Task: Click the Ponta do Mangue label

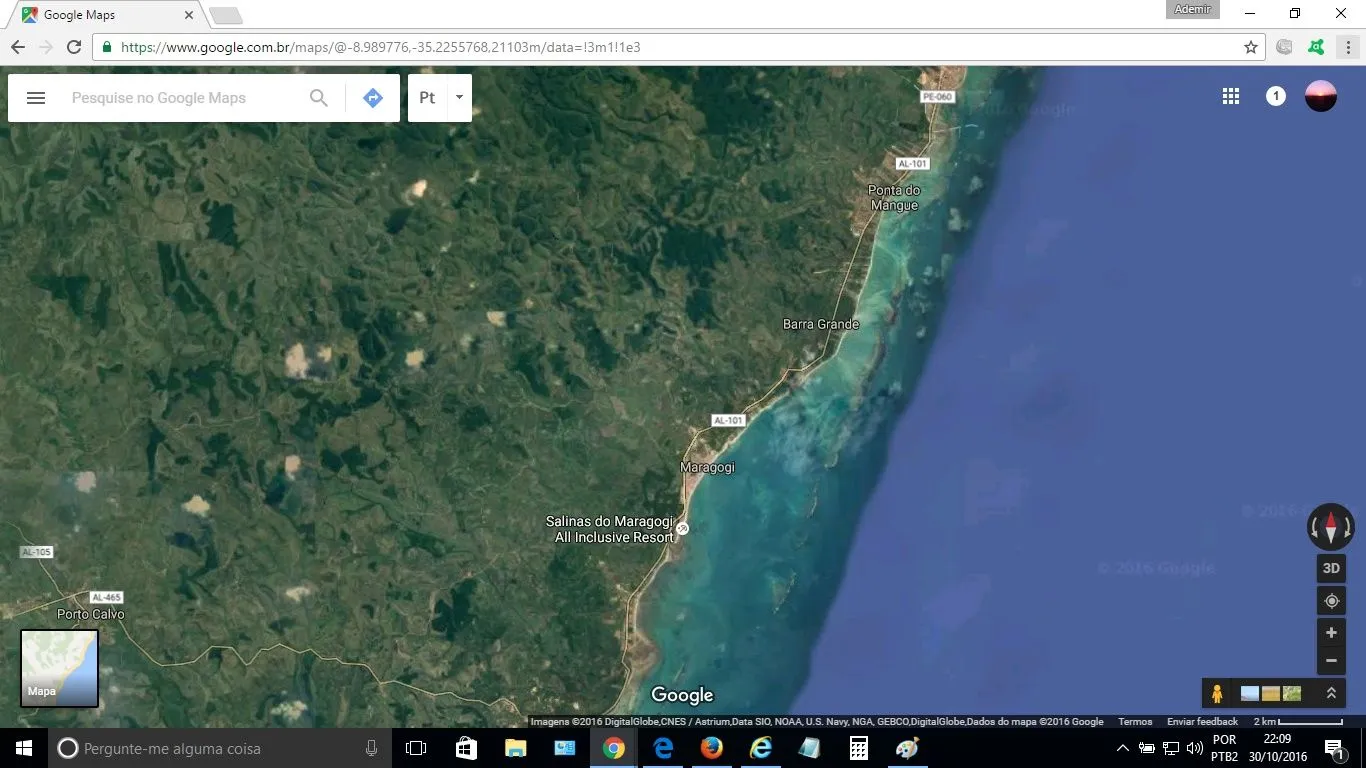Action: click(x=894, y=198)
